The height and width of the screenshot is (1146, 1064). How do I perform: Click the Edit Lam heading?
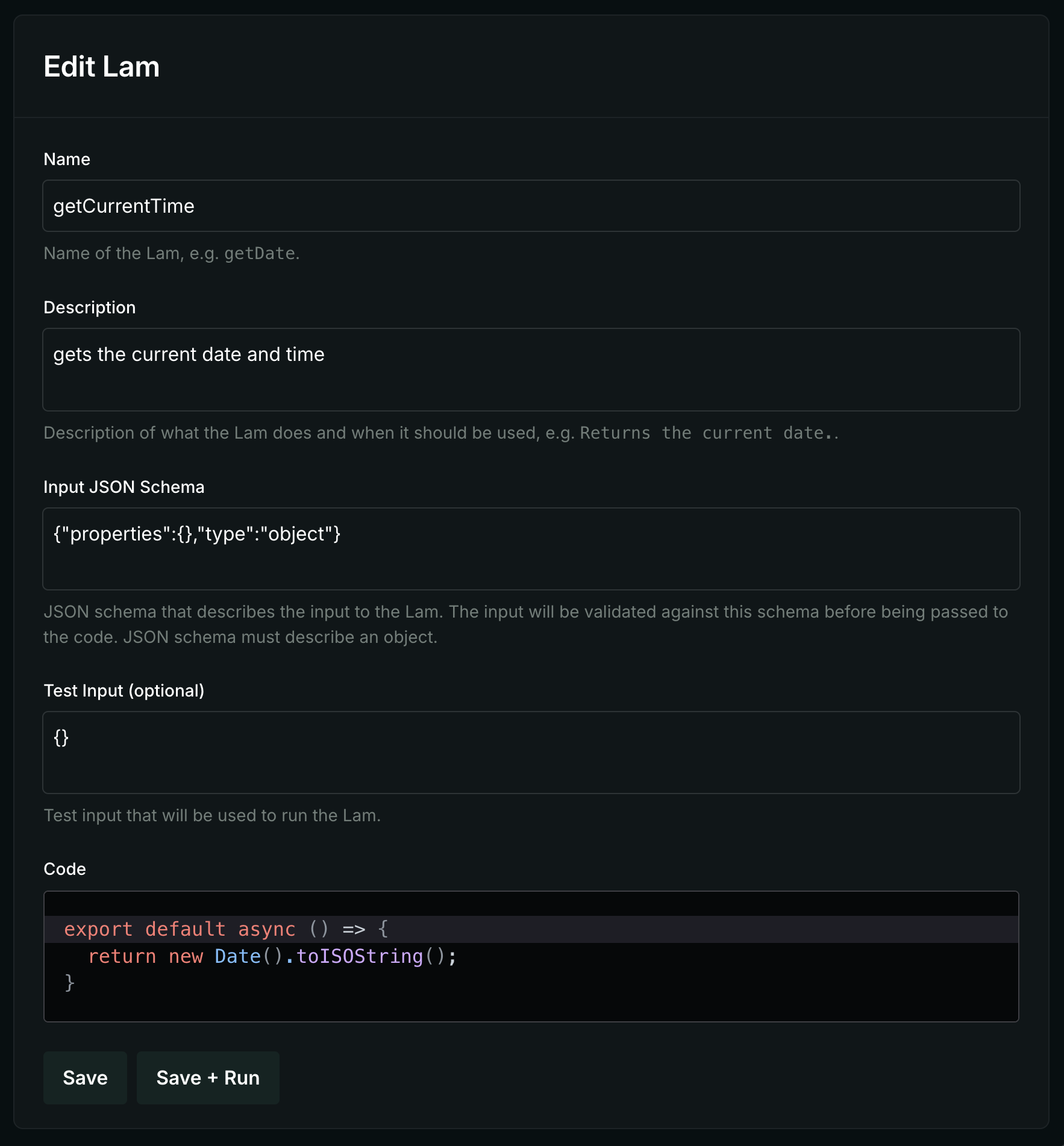pyautogui.click(x=102, y=66)
